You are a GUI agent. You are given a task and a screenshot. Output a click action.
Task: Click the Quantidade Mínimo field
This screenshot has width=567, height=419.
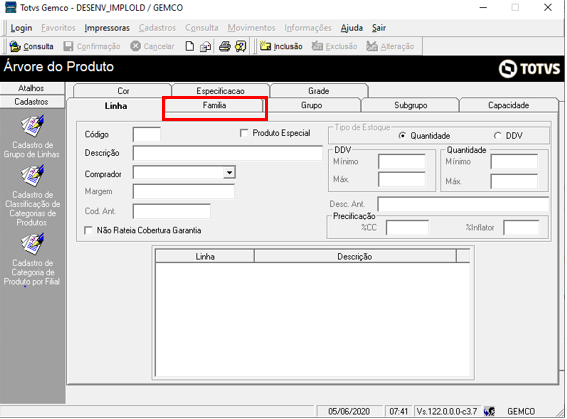click(514, 162)
